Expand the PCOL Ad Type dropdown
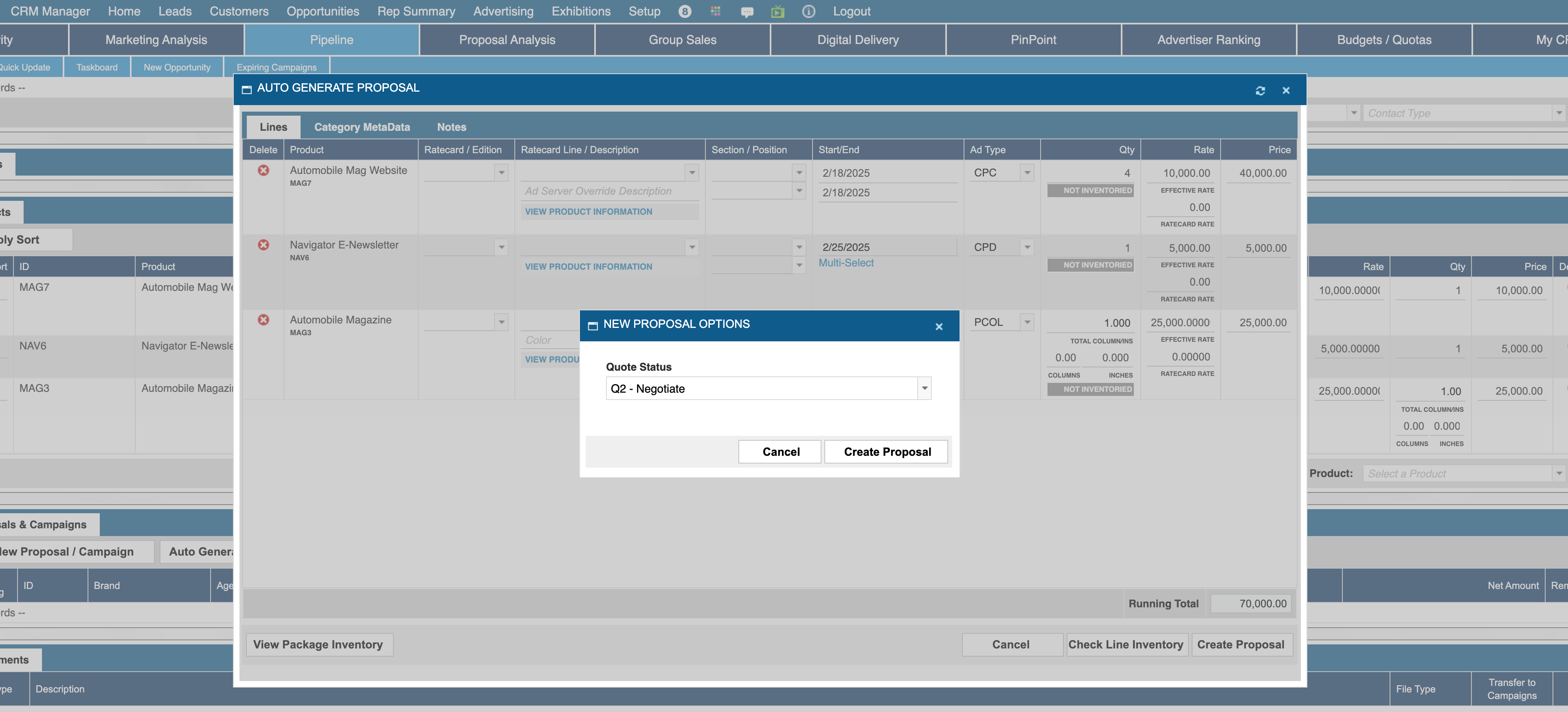1568x712 pixels. [x=1027, y=322]
